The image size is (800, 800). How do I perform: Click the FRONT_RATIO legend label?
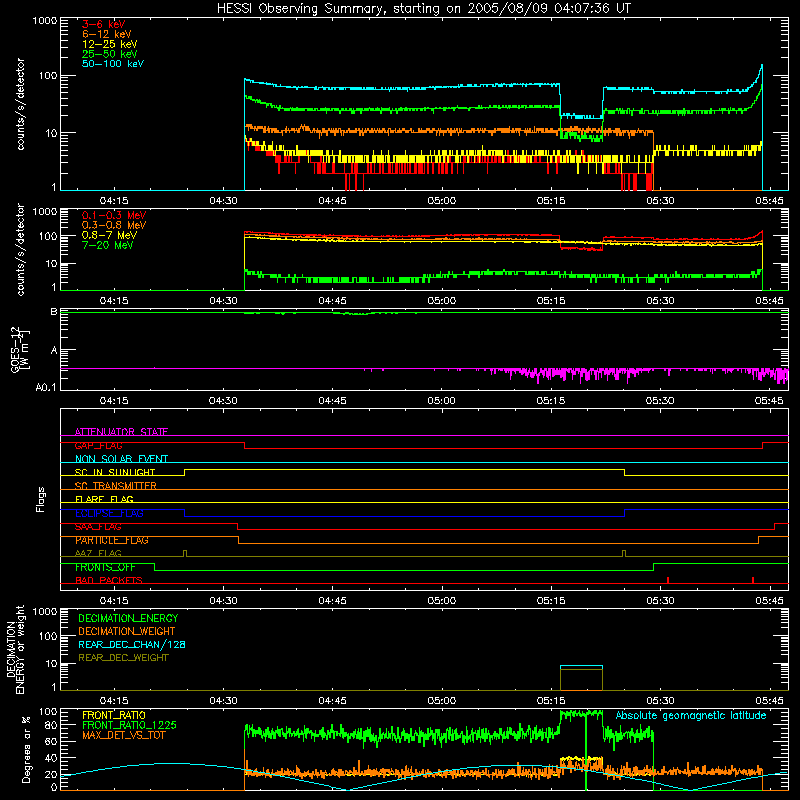point(114,715)
